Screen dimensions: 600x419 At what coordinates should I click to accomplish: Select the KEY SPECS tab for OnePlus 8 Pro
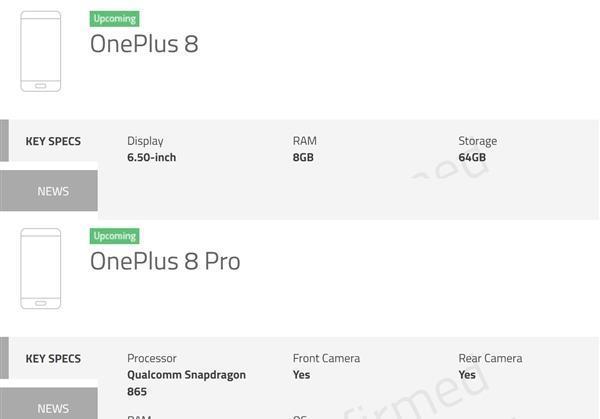53,358
